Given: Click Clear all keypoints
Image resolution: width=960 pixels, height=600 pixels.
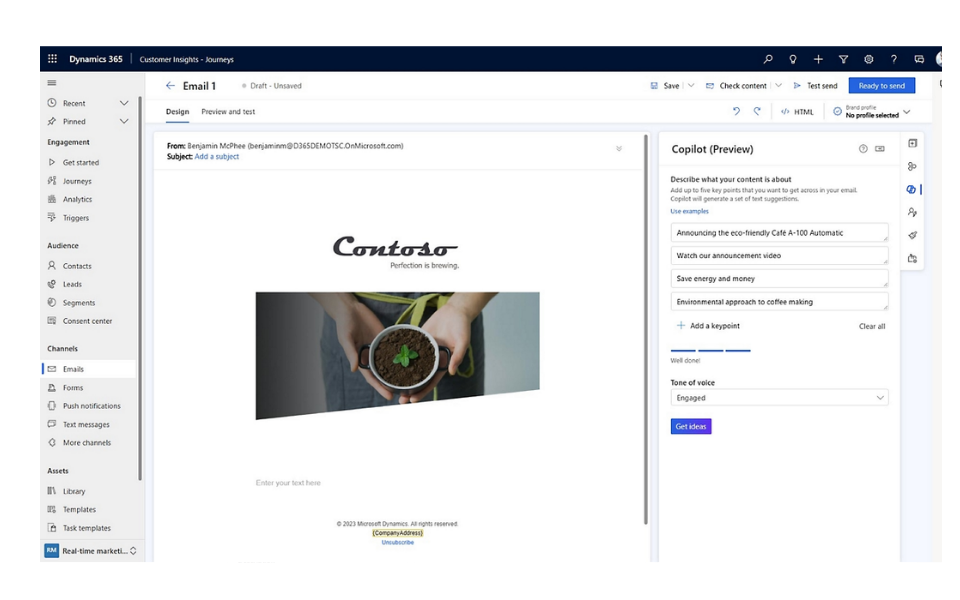Looking at the screenshot, I should [x=872, y=326].
